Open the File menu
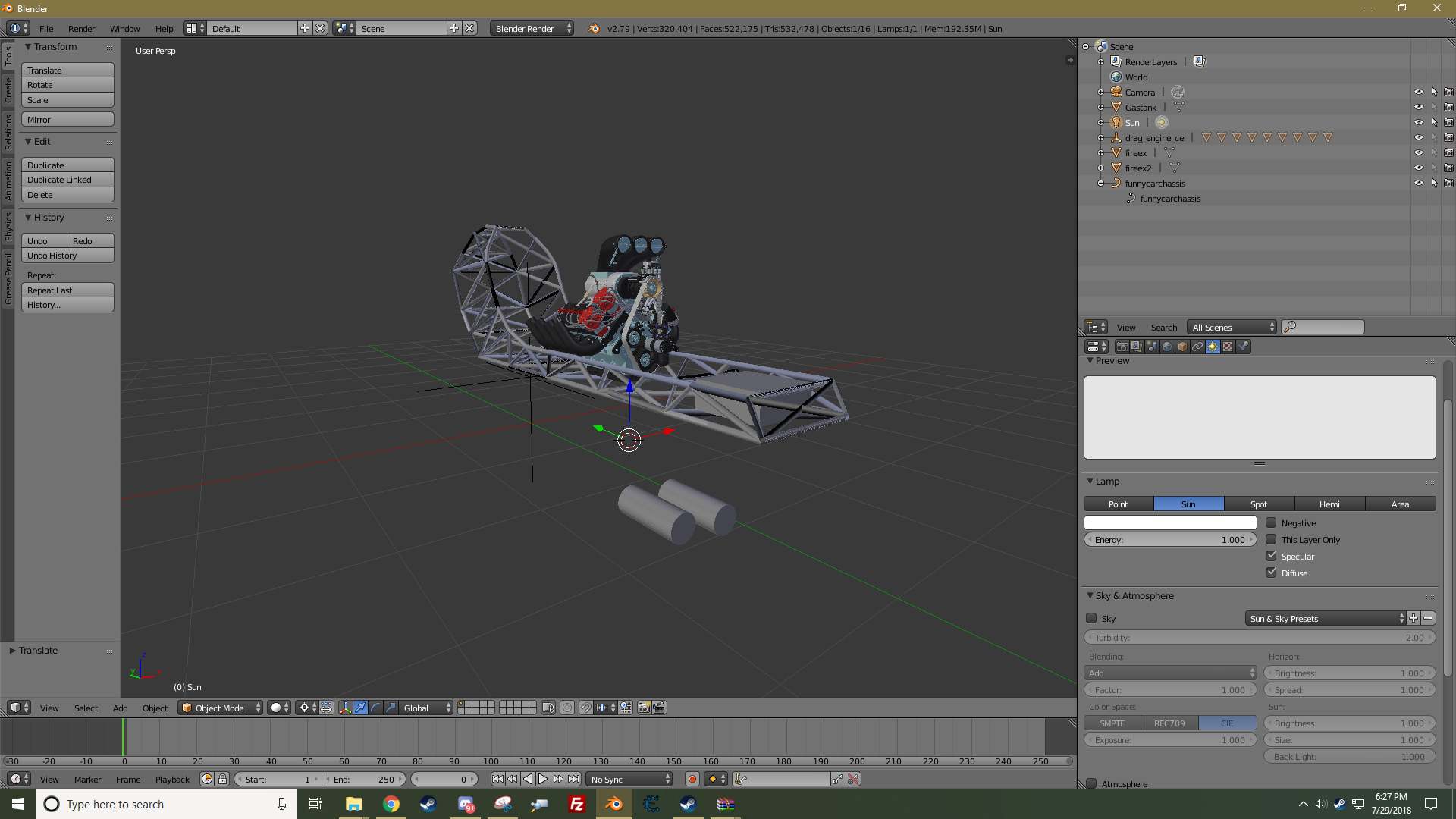 [46, 28]
